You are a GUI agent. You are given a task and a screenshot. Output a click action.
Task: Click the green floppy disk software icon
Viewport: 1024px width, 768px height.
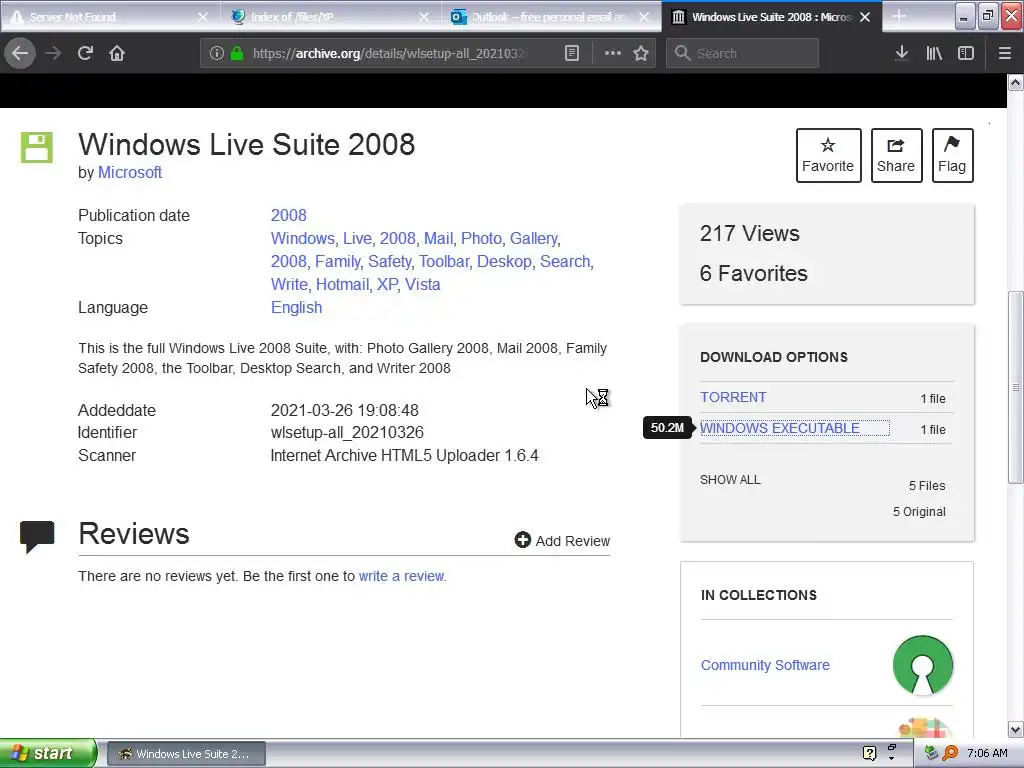coord(37,147)
